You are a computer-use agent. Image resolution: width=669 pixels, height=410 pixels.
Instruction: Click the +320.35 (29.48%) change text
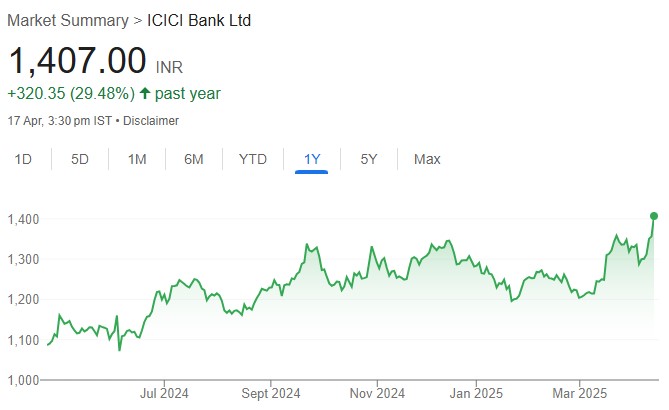click(68, 94)
